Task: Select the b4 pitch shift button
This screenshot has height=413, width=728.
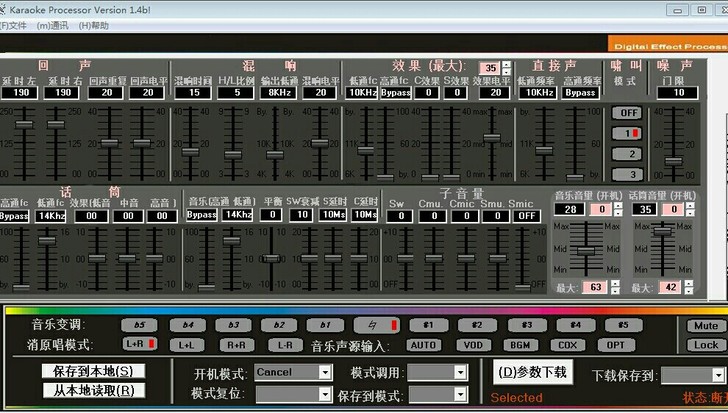Action: [x=188, y=325]
